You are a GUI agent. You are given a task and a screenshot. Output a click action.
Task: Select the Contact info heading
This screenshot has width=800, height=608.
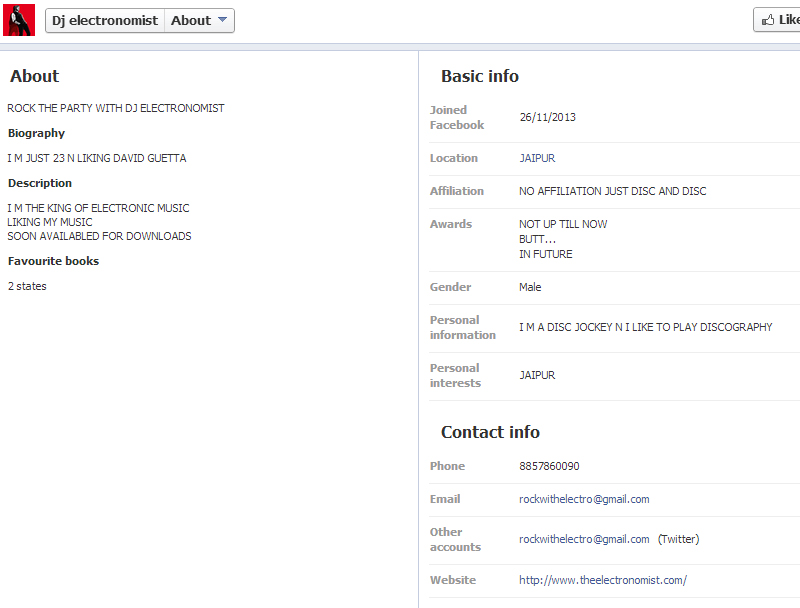[490, 432]
